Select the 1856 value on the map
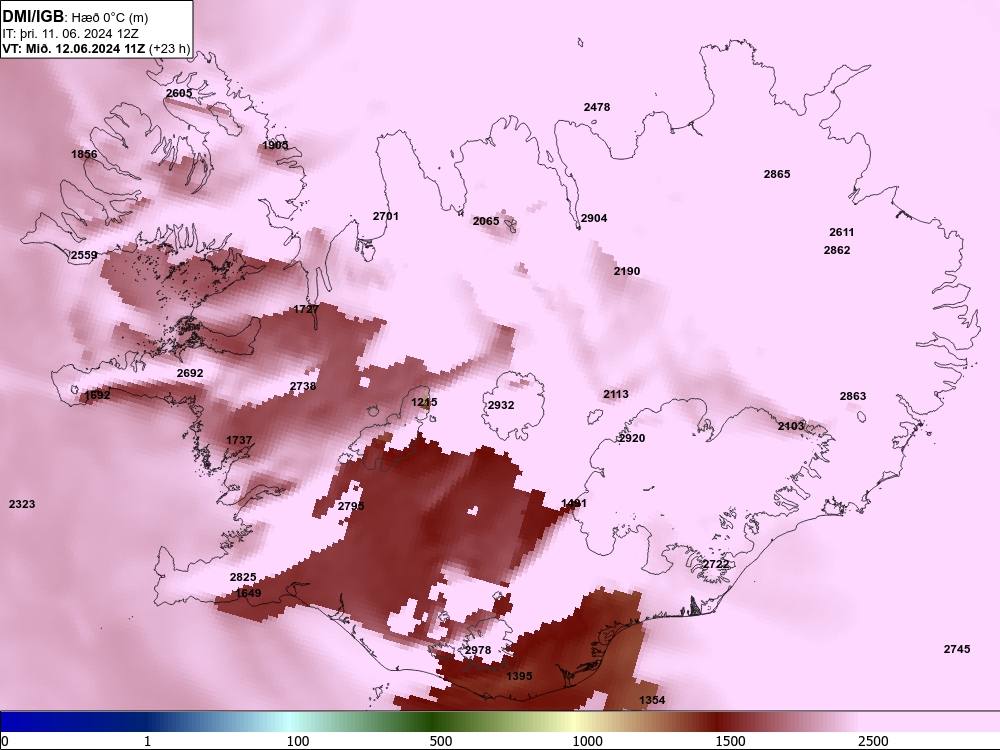This screenshot has width=1000, height=750. [84, 154]
